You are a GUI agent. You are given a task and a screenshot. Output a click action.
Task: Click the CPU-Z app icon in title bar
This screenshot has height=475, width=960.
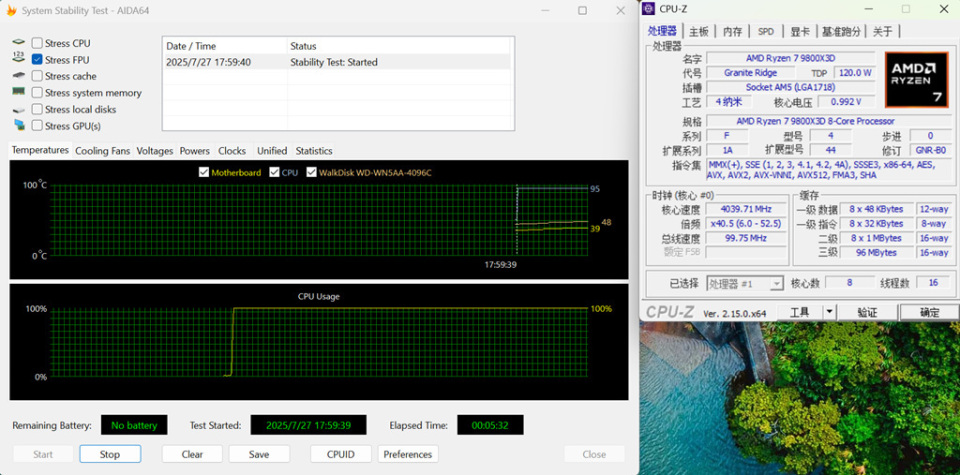click(649, 9)
